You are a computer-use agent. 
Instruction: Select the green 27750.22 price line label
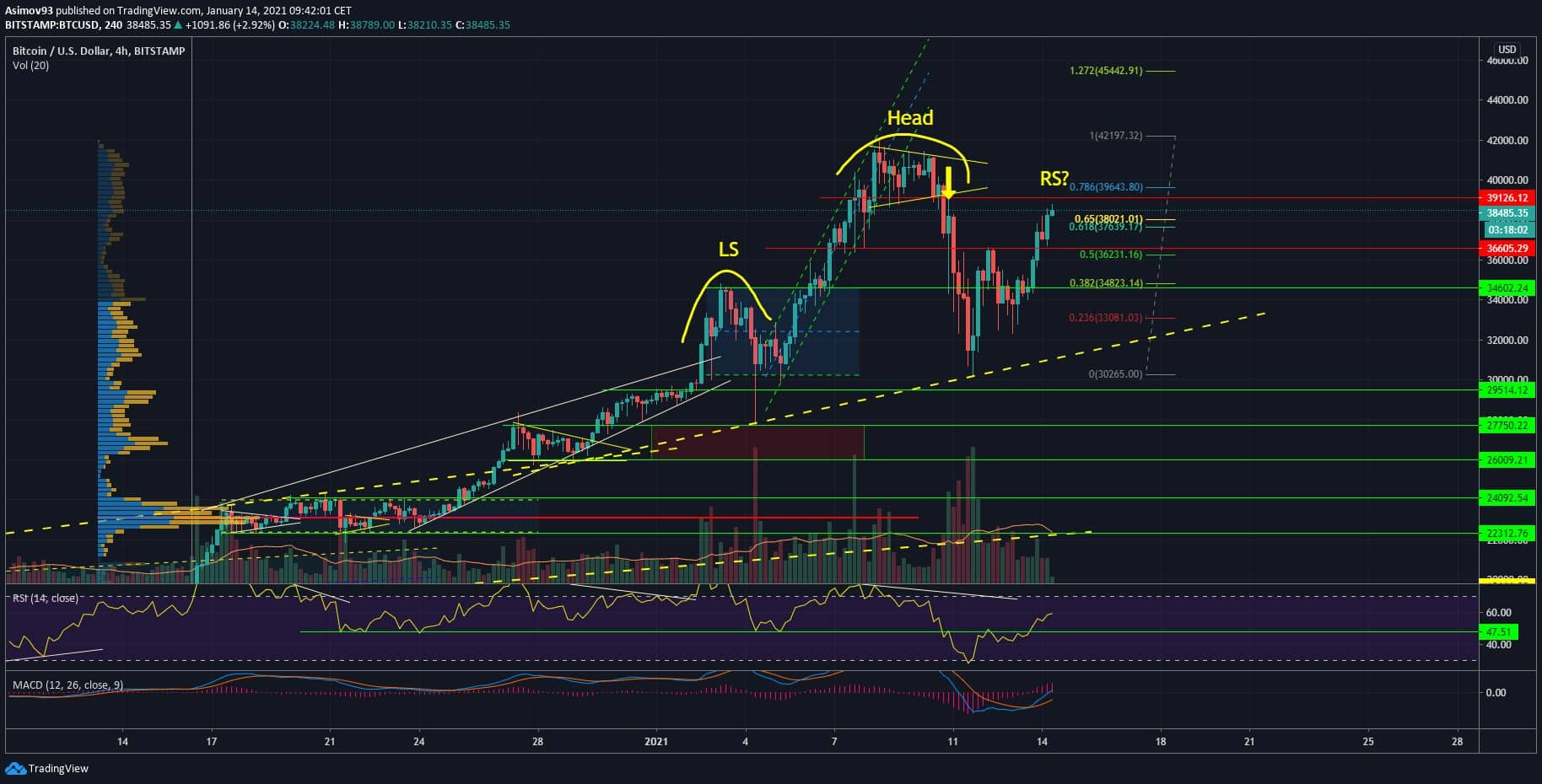[1507, 426]
